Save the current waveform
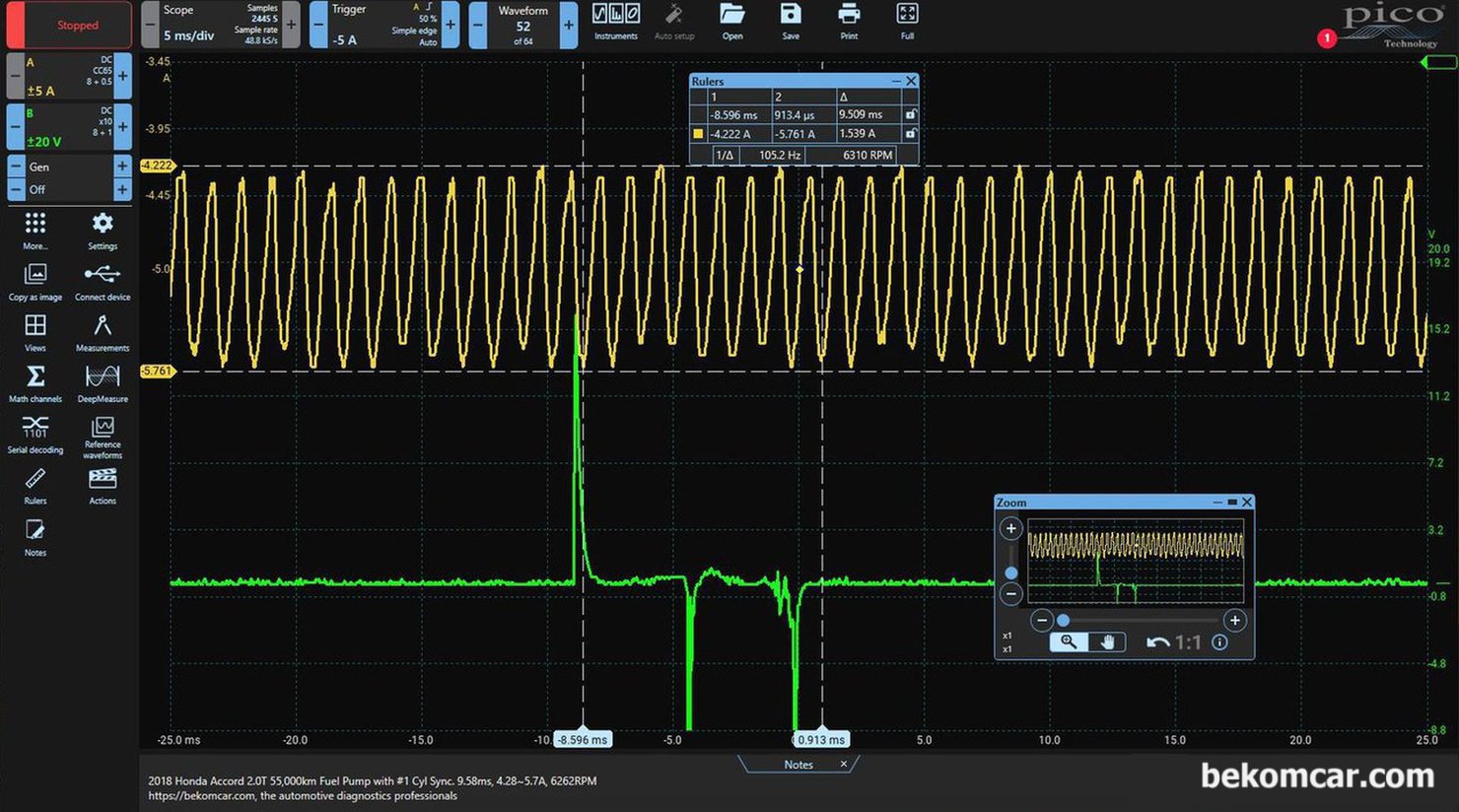 [x=791, y=23]
